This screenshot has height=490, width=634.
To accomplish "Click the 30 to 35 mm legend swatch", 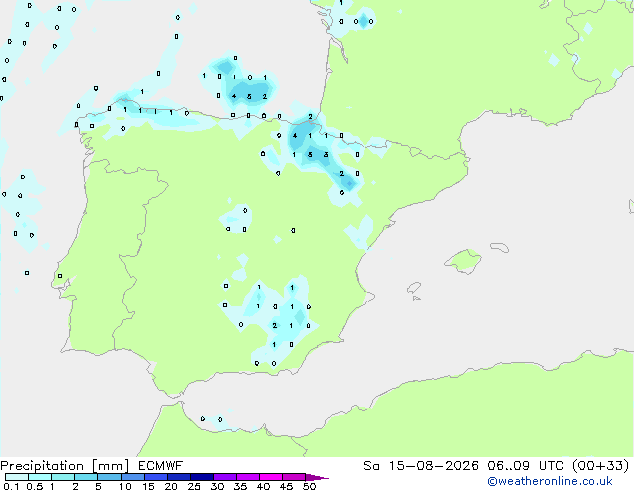I will (x=224, y=477).
